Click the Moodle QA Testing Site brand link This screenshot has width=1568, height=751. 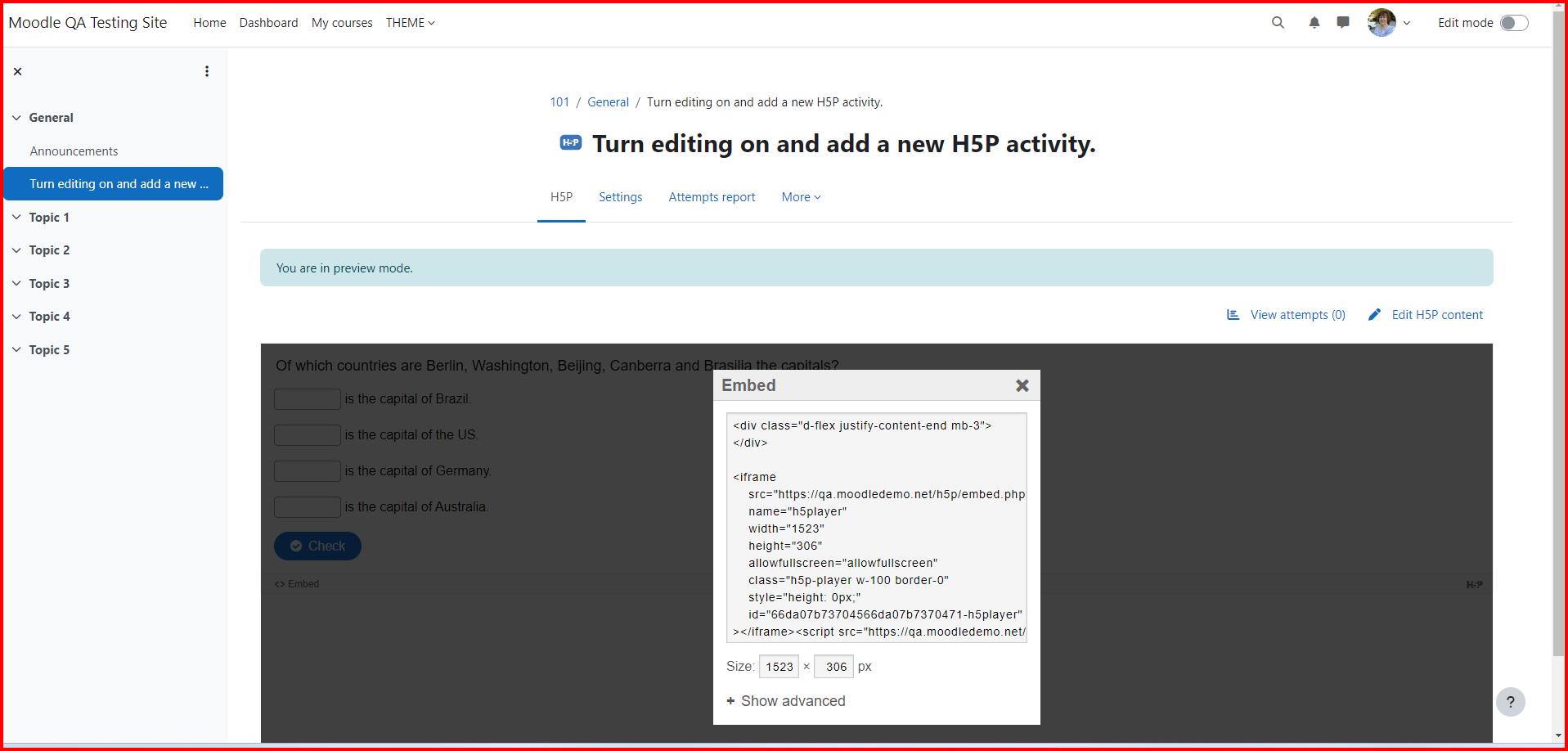click(x=88, y=23)
